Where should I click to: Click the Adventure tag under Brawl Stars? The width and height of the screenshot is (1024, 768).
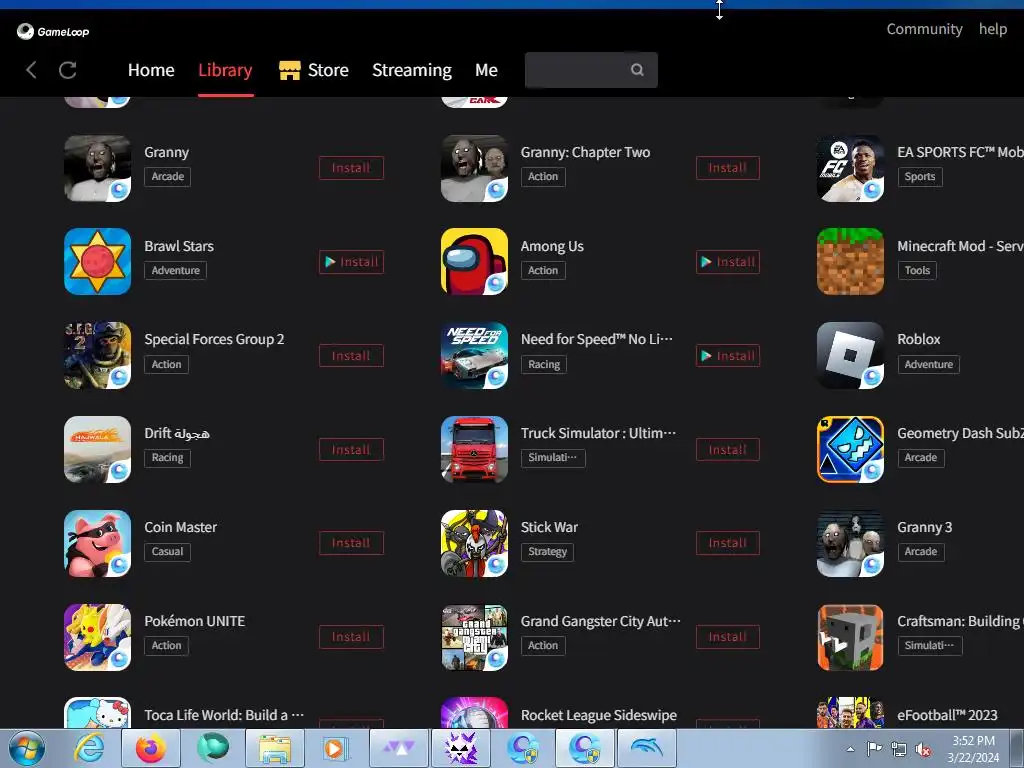point(176,270)
